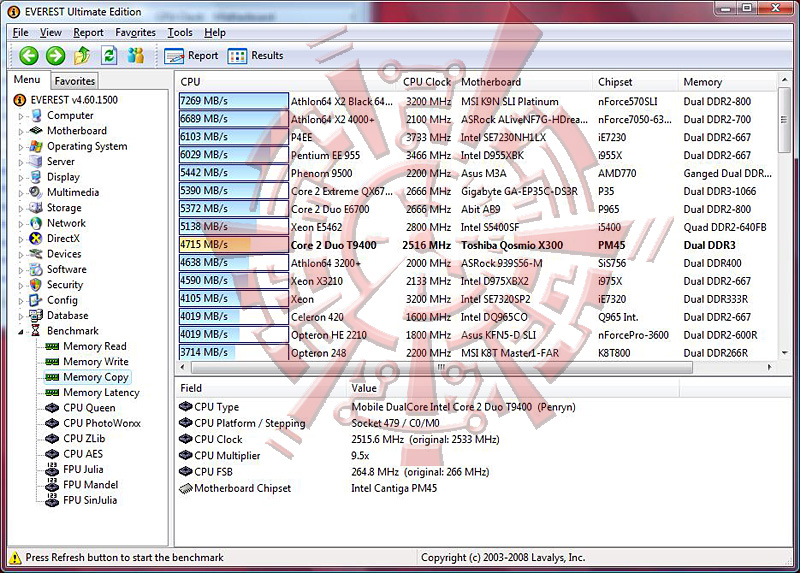This screenshot has height=573, width=800.
Task: Click the EVEREST v4.60.1500 root info icon
Action: [x=19, y=100]
